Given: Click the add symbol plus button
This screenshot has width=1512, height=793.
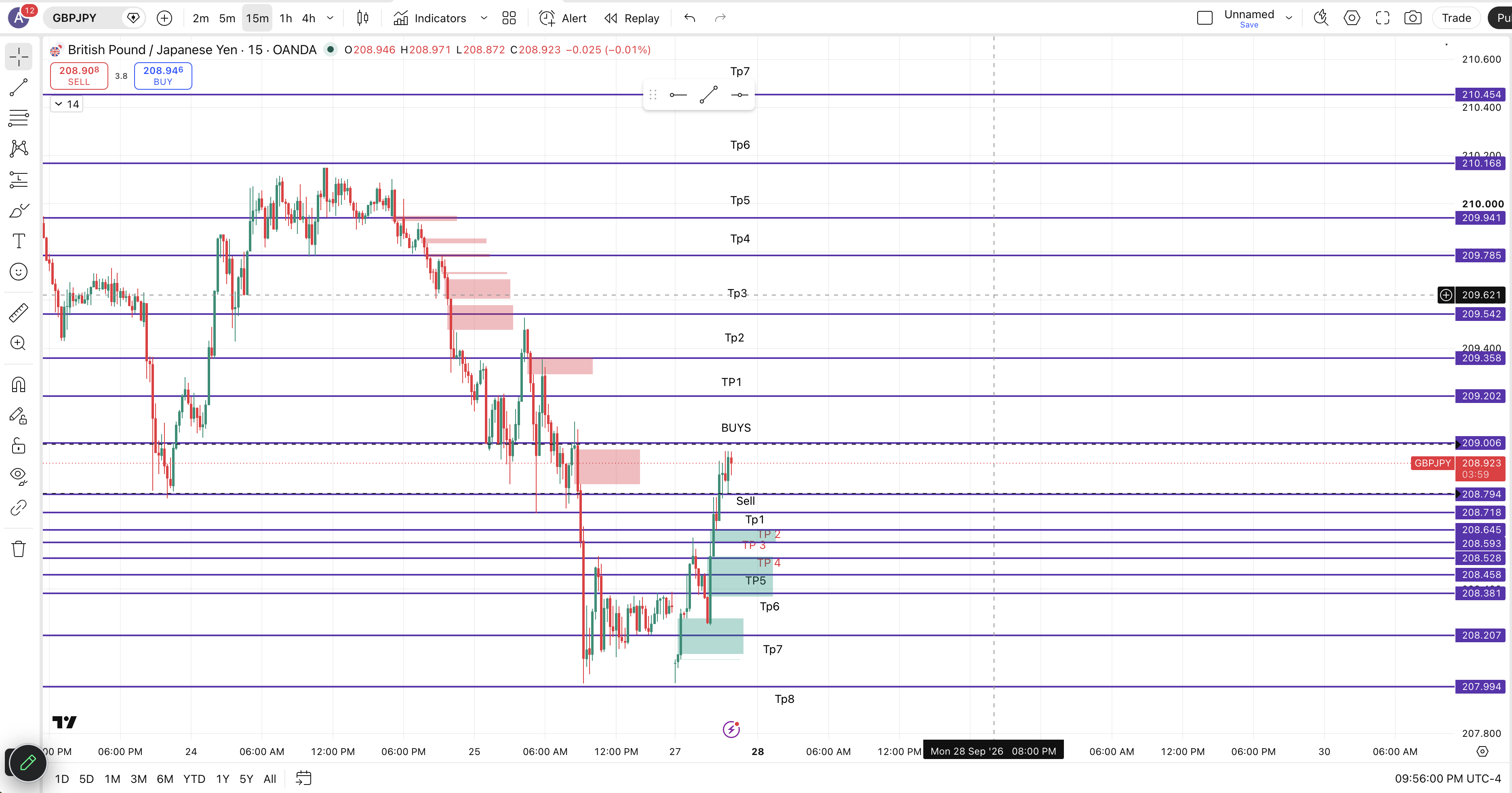Looking at the screenshot, I should [164, 18].
